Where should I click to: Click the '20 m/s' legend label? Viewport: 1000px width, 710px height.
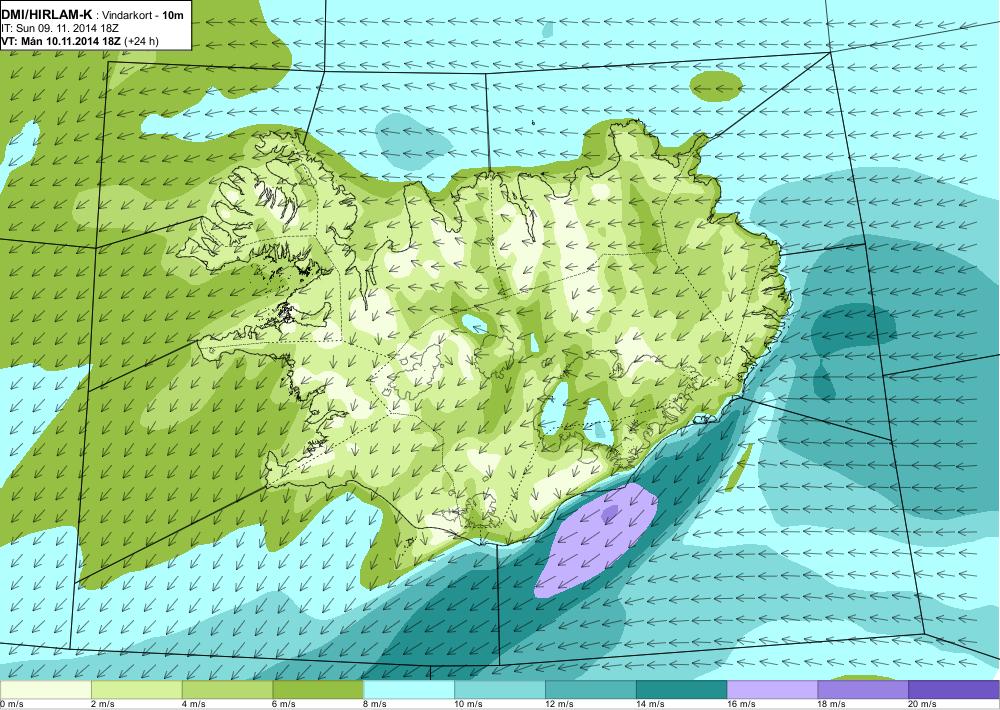pyautogui.click(x=923, y=704)
